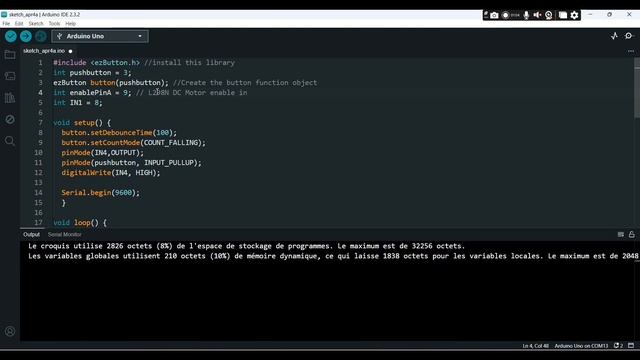Switch to the Serial Monitor tab
Screen dimensions: 640x360
pos(64,234)
